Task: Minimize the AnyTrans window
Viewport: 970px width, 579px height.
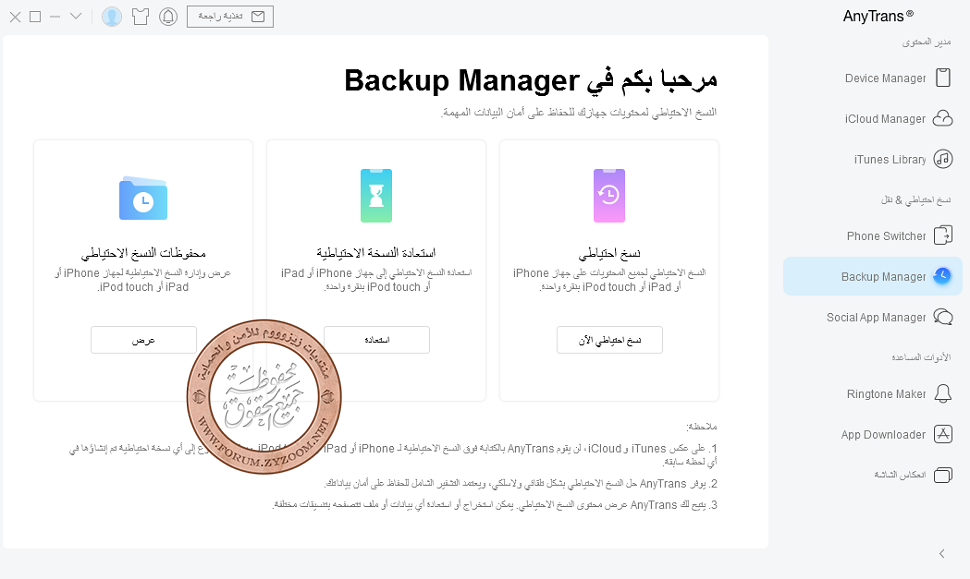Action: point(55,17)
